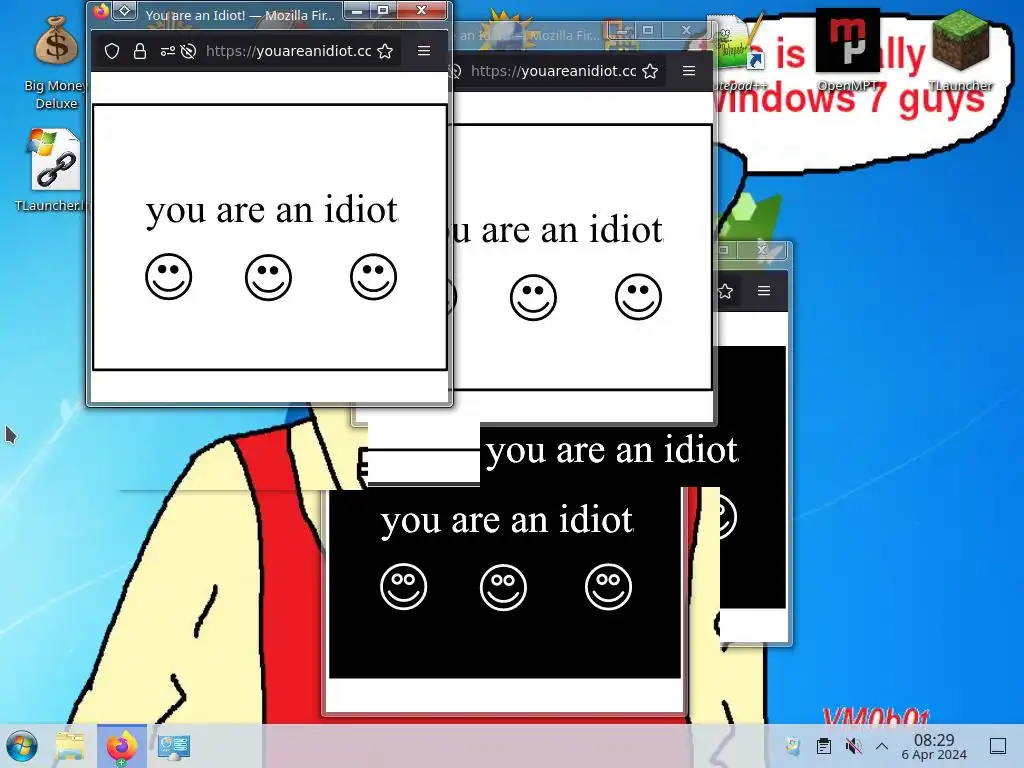
Task: Click the youareanidiot.cc URL field in front window
Action: click(x=288, y=51)
